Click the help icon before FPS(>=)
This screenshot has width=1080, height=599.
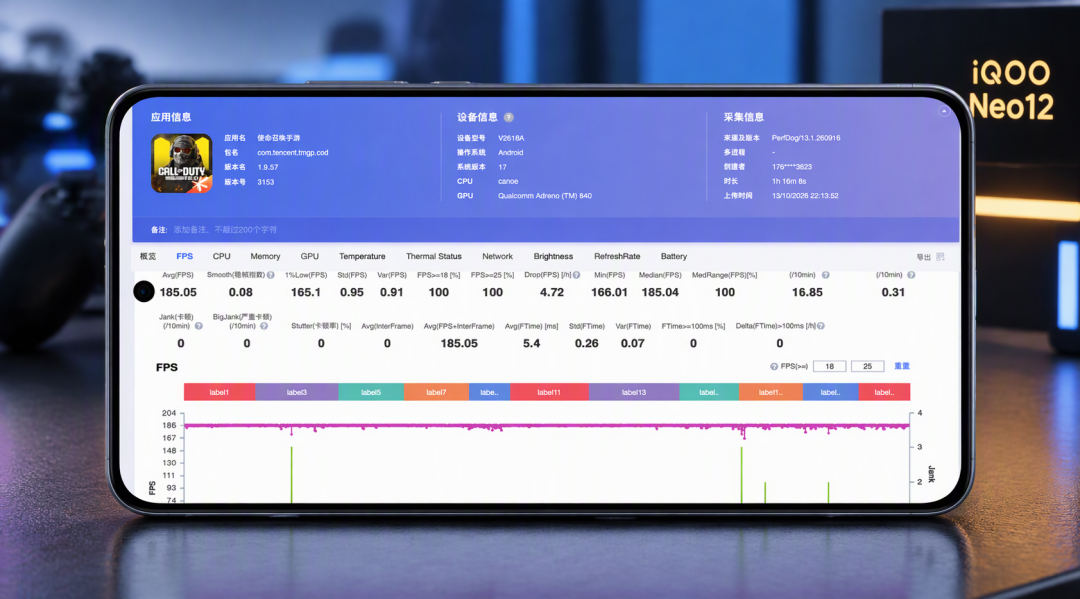[x=773, y=366]
